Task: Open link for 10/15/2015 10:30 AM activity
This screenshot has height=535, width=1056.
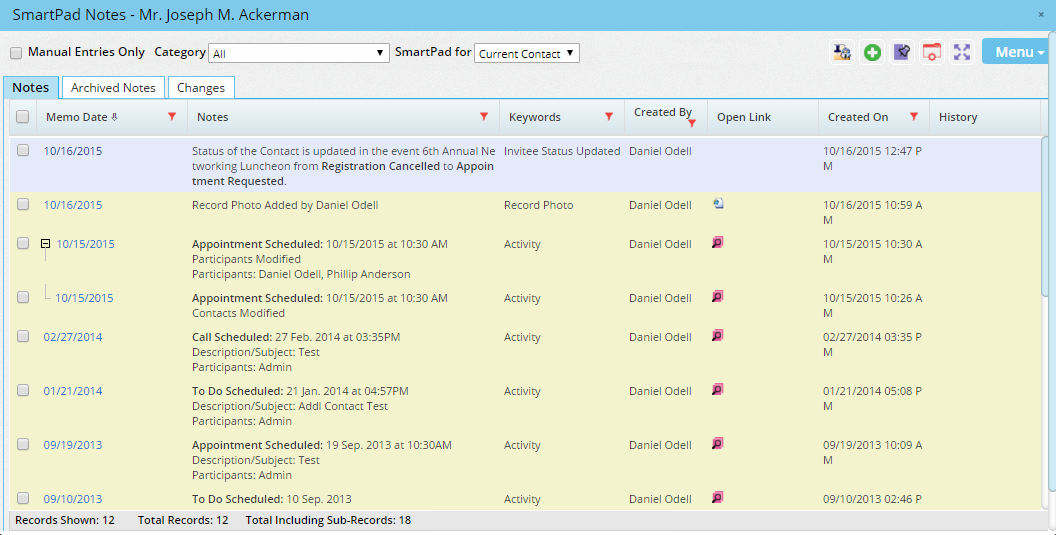Action: coord(718,242)
